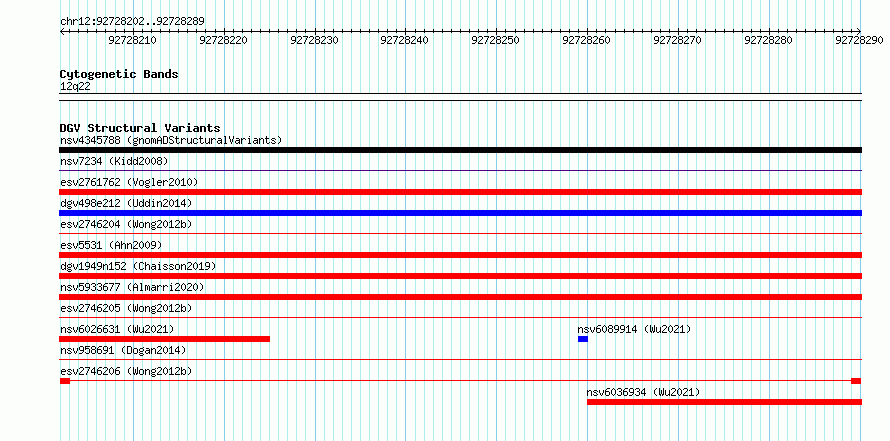
Task: Select the short red nsv6026631 bar
Action: 165,339
